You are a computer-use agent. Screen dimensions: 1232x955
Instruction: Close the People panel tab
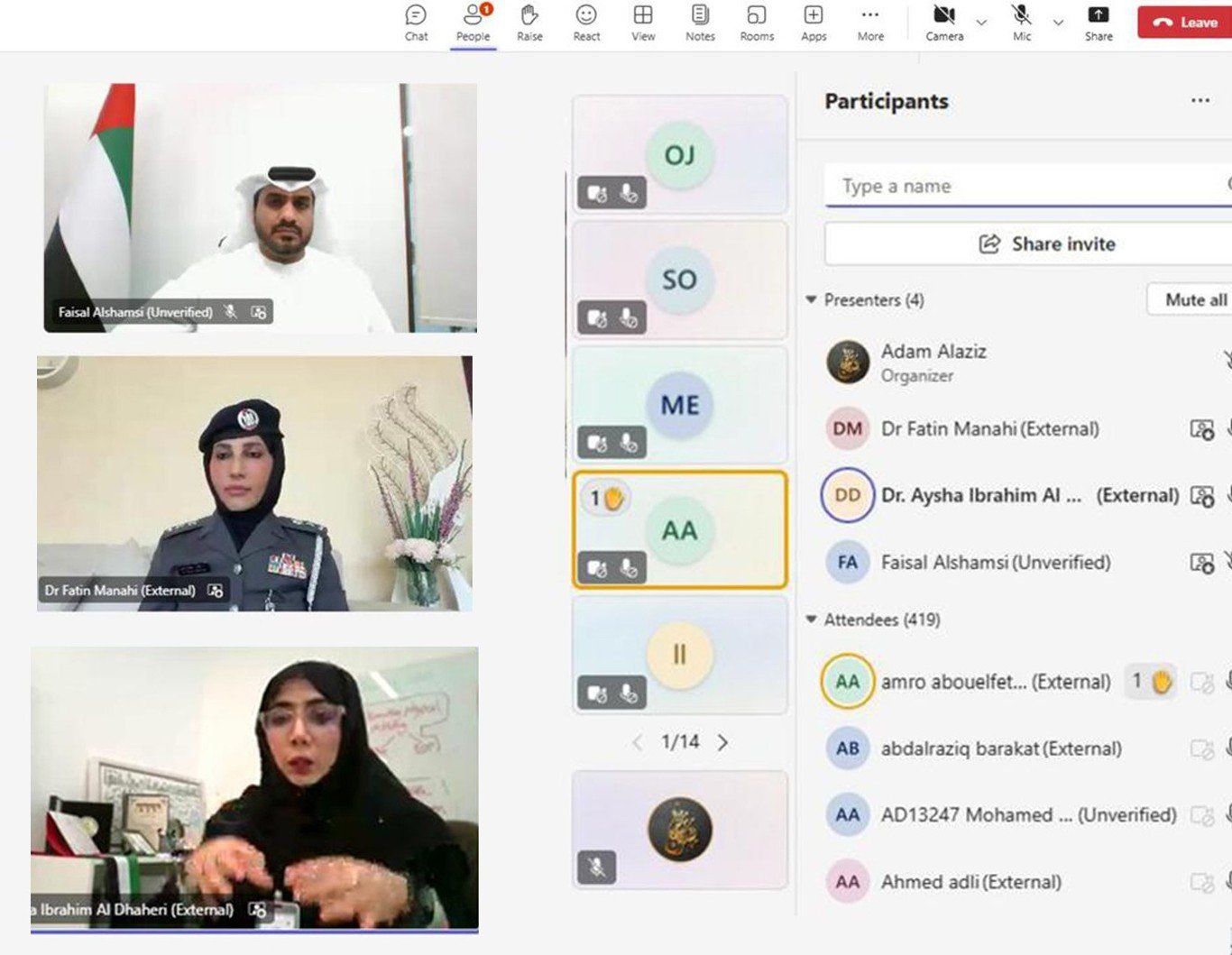click(473, 23)
